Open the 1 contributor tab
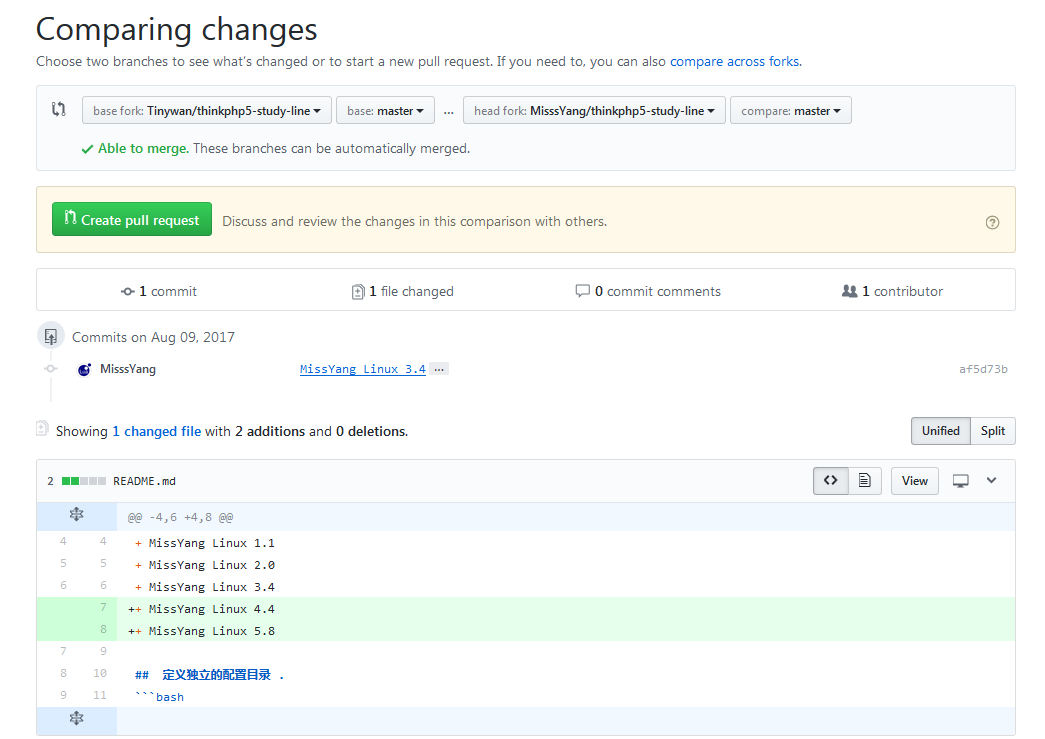 click(x=892, y=291)
